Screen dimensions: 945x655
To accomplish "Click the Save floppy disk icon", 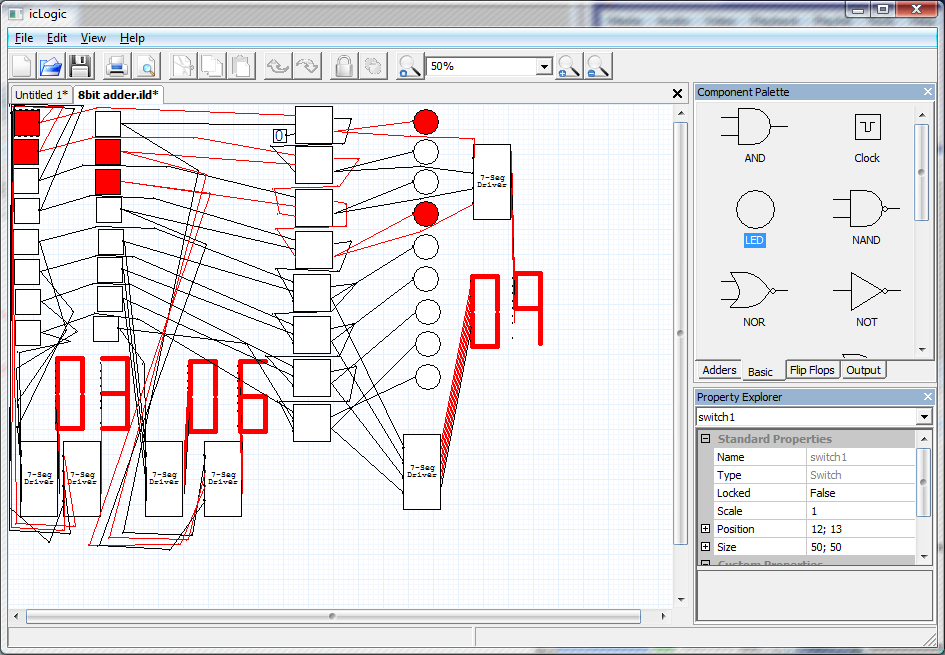I will point(80,67).
